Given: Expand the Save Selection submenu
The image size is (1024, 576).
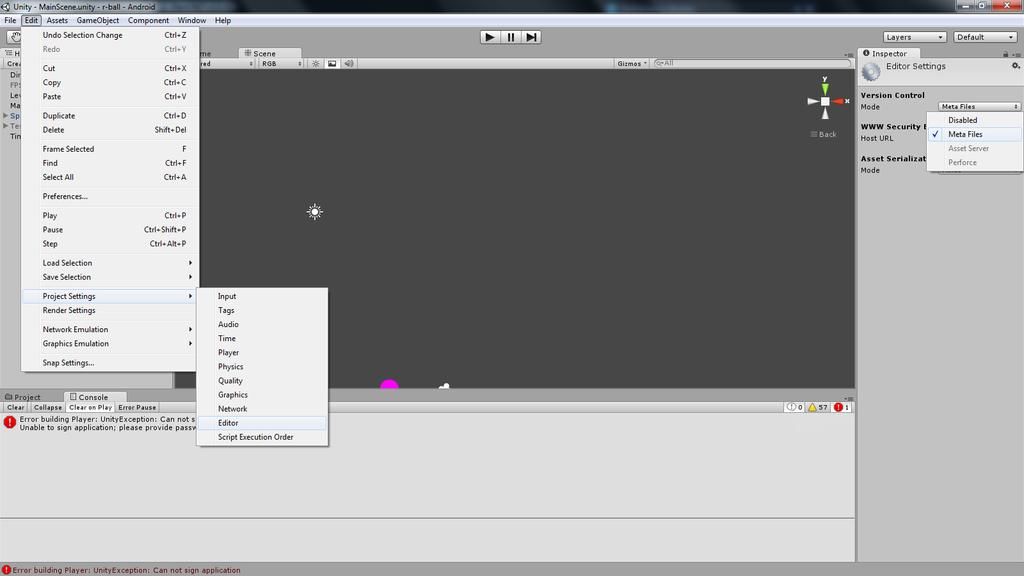Looking at the screenshot, I should [x=110, y=277].
